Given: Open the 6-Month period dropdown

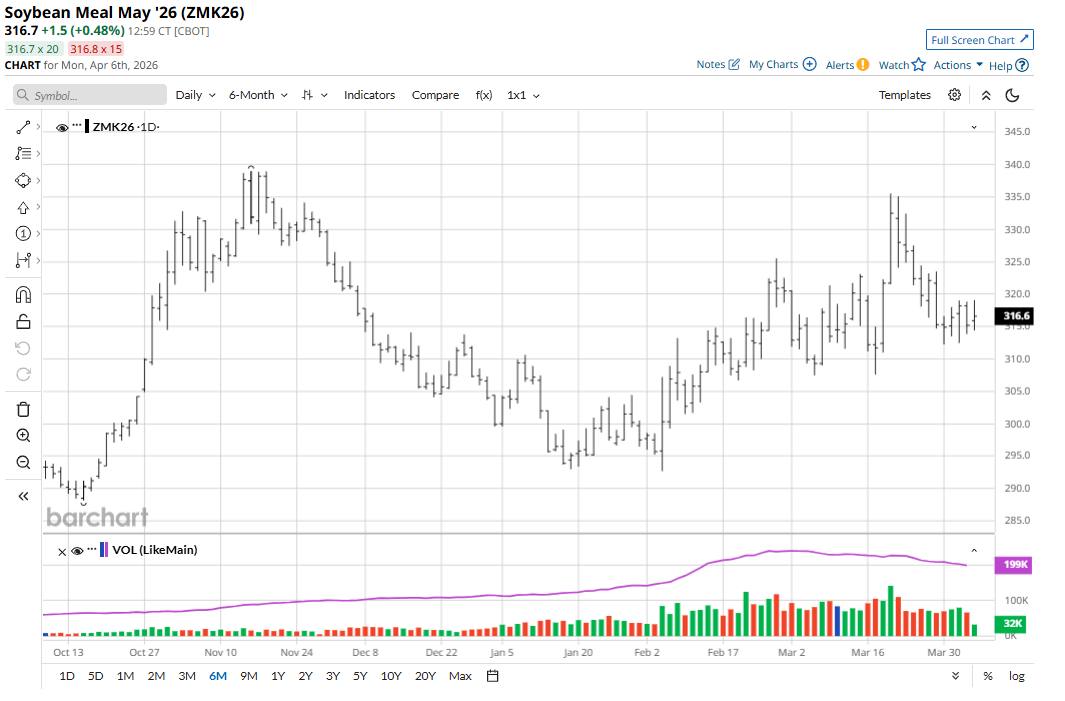Looking at the screenshot, I should click(258, 95).
